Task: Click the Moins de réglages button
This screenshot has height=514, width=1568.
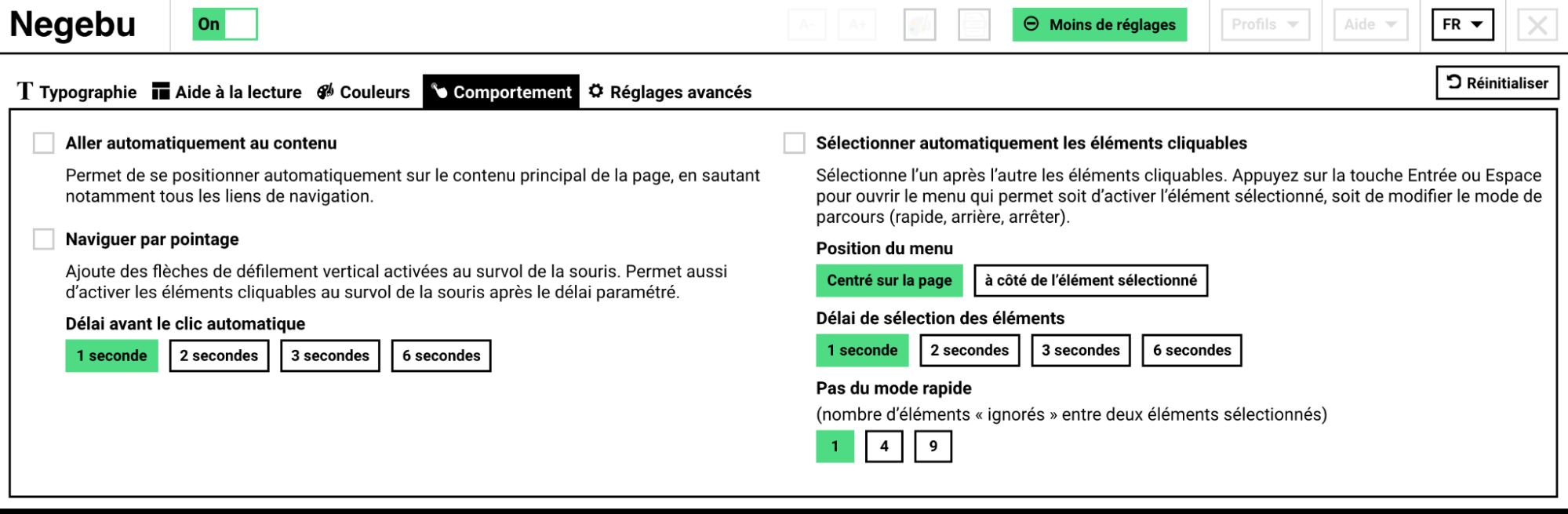Action: (1099, 25)
